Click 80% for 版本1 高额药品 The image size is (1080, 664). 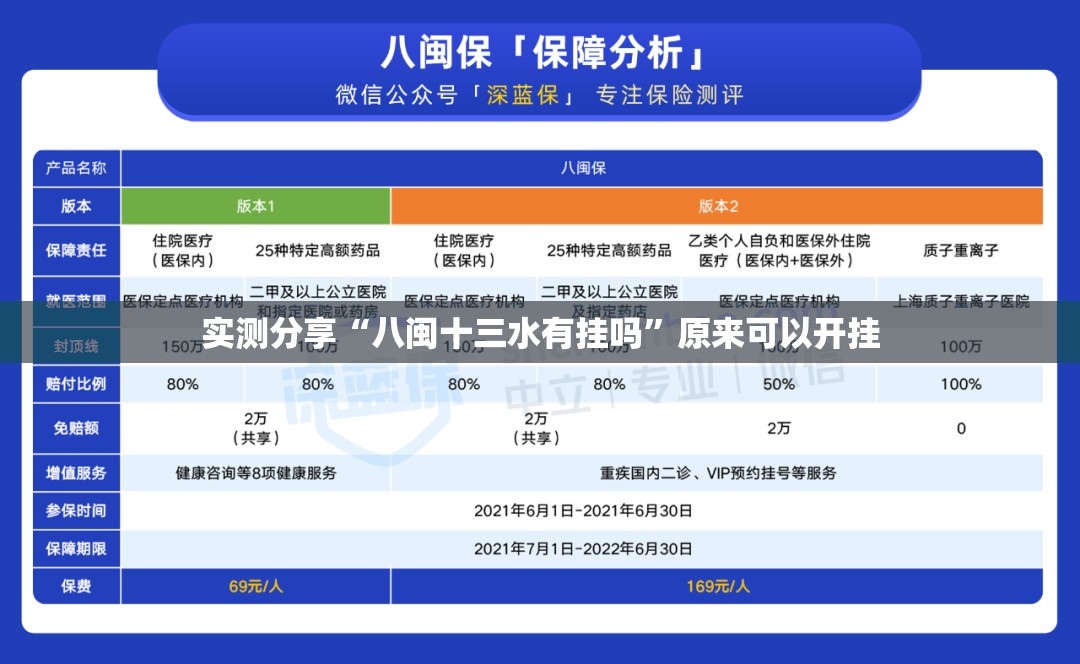(x=318, y=384)
